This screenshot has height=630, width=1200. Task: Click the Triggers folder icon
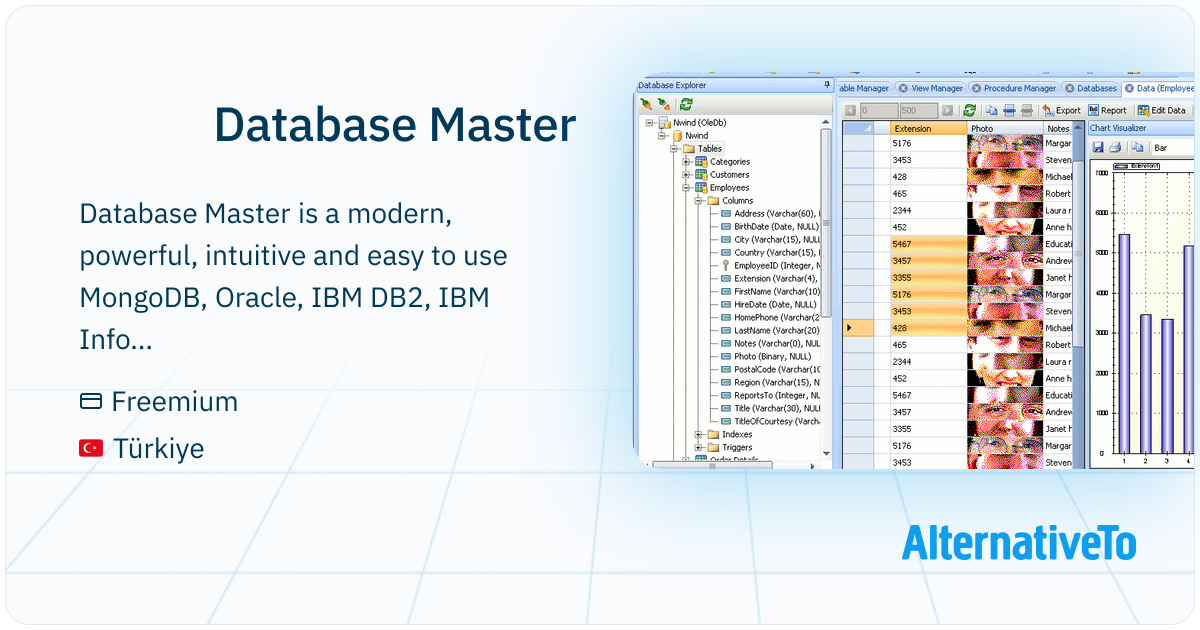click(x=713, y=447)
